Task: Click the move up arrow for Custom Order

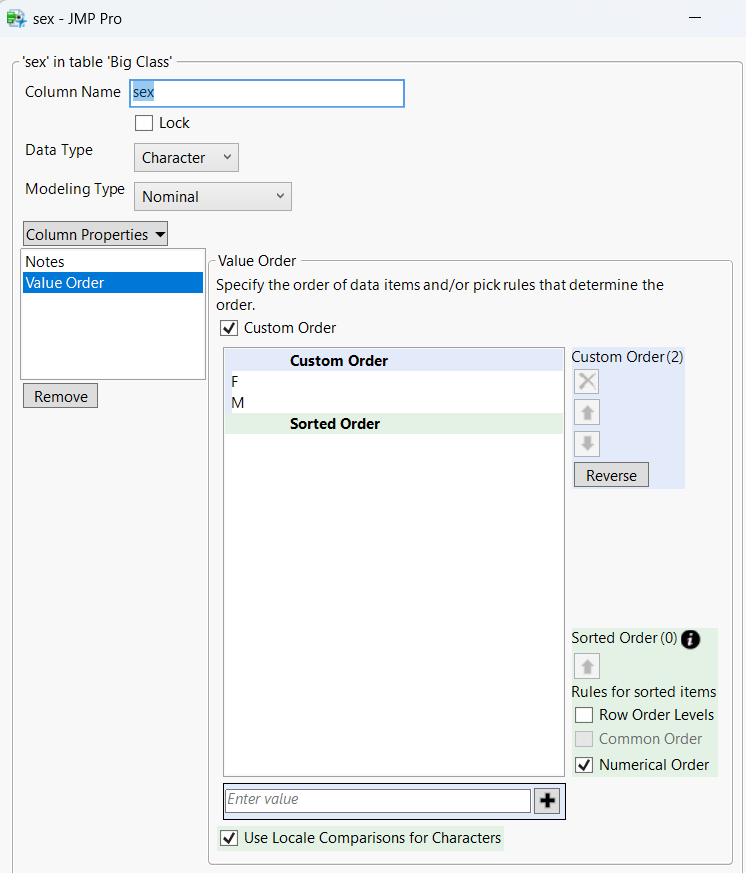Action: [587, 412]
